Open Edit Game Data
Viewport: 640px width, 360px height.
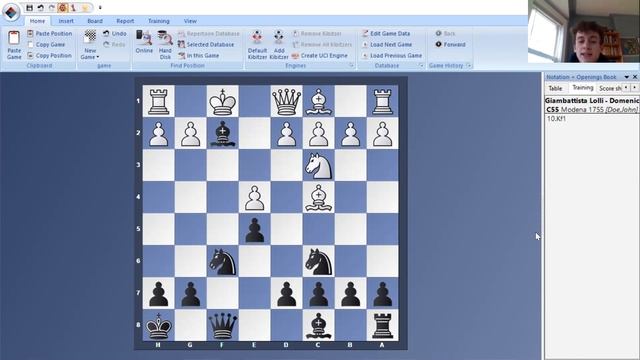pyautogui.click(x=386, y=33)
